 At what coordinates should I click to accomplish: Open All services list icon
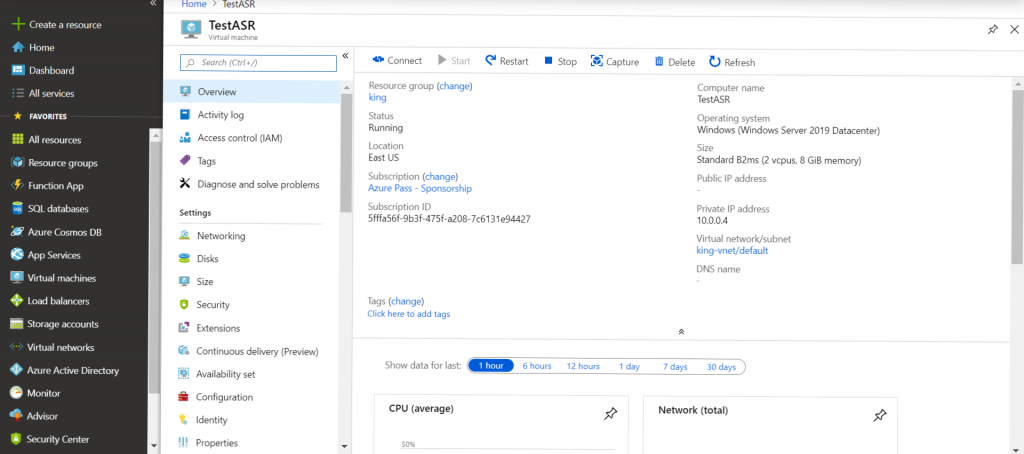(18, 93)
